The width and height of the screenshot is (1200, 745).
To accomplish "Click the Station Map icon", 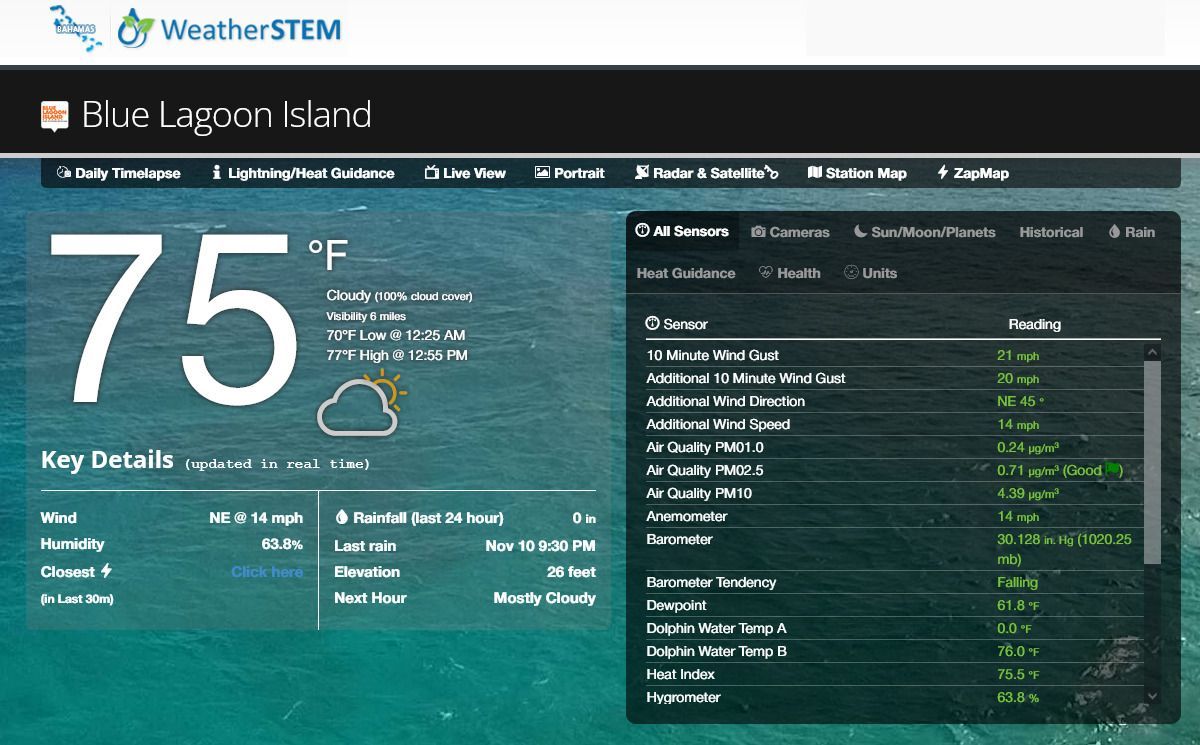I will click(817, 172).
